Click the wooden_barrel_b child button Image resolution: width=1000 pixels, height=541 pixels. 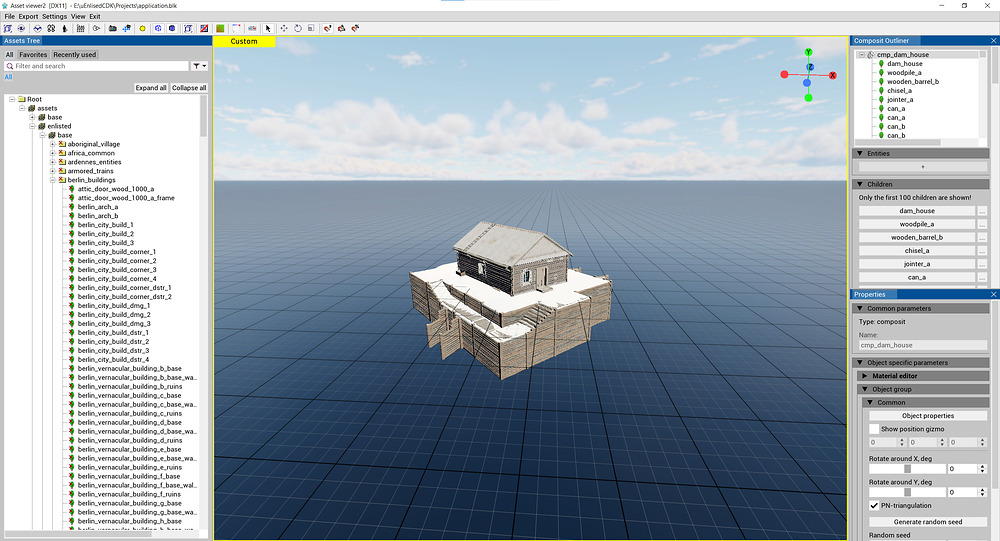916,237
